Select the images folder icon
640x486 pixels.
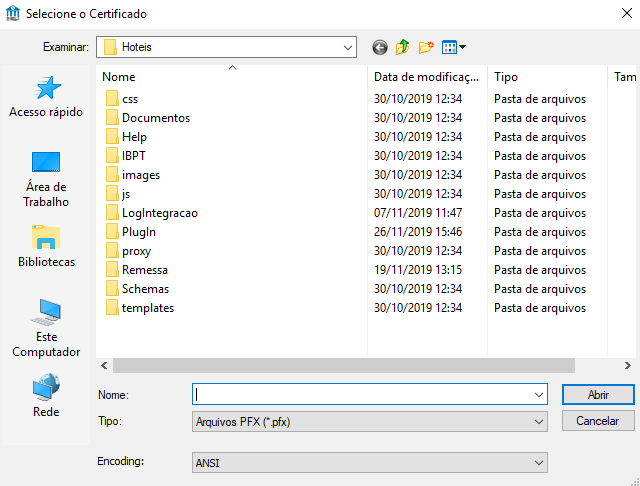pos(112,175)
